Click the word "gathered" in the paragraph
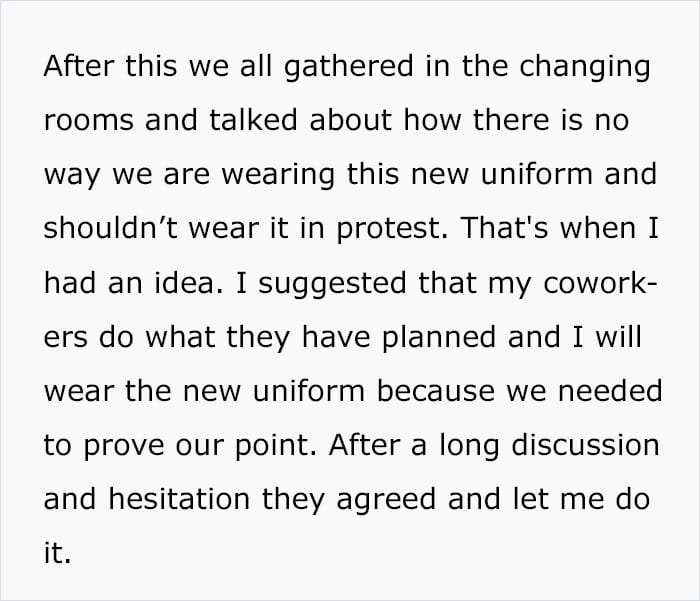This screenshot has height=601, width=700. click(349, 67)
